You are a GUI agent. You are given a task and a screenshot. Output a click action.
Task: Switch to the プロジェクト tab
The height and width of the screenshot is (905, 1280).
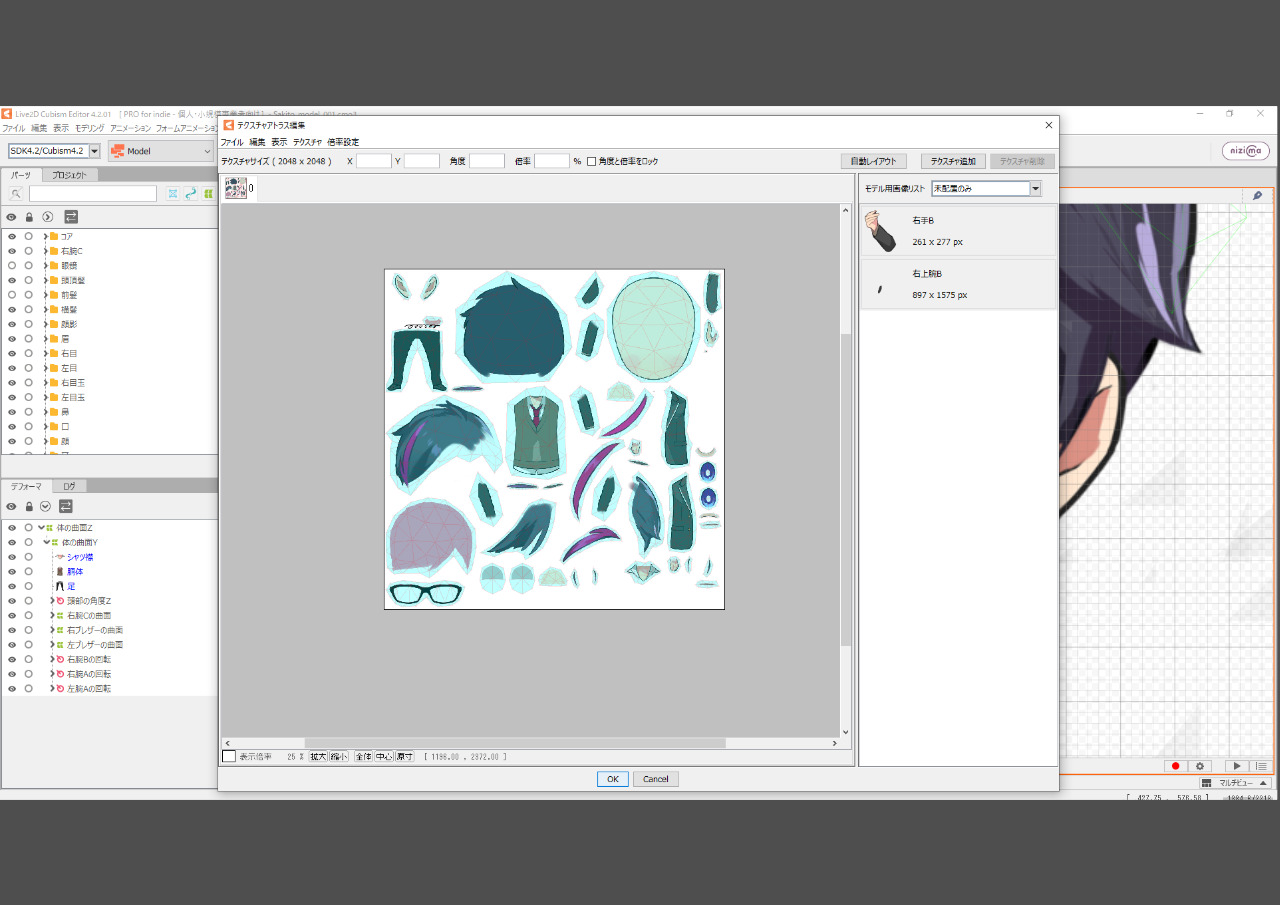(x=70, y=175)
